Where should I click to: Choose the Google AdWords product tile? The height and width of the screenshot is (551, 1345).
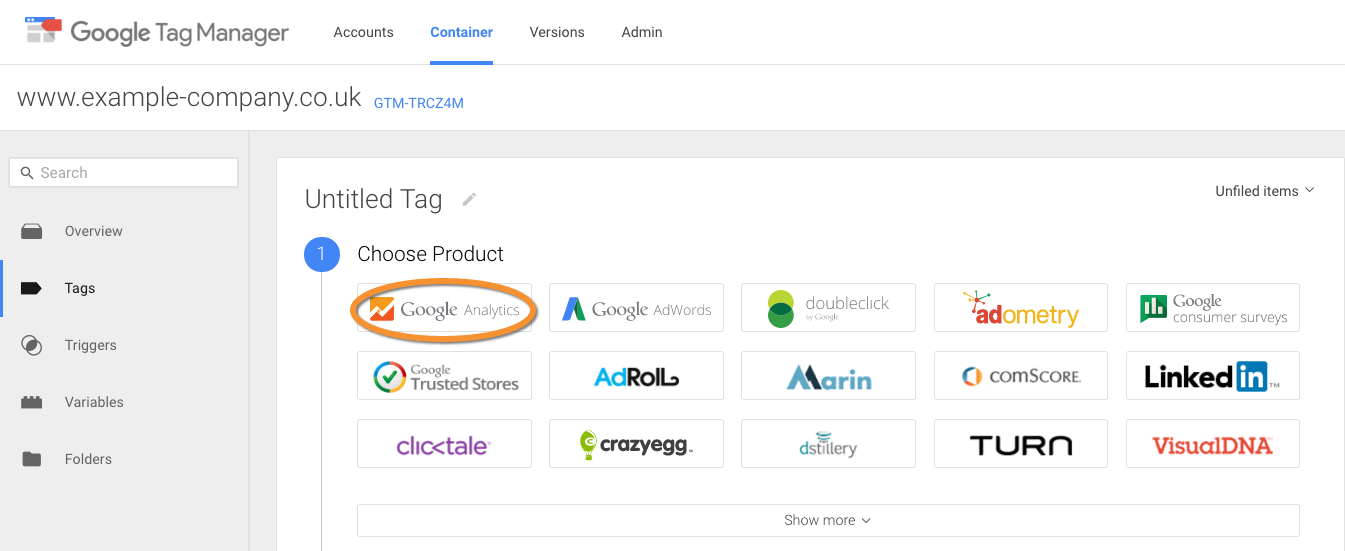click(636, 308)
